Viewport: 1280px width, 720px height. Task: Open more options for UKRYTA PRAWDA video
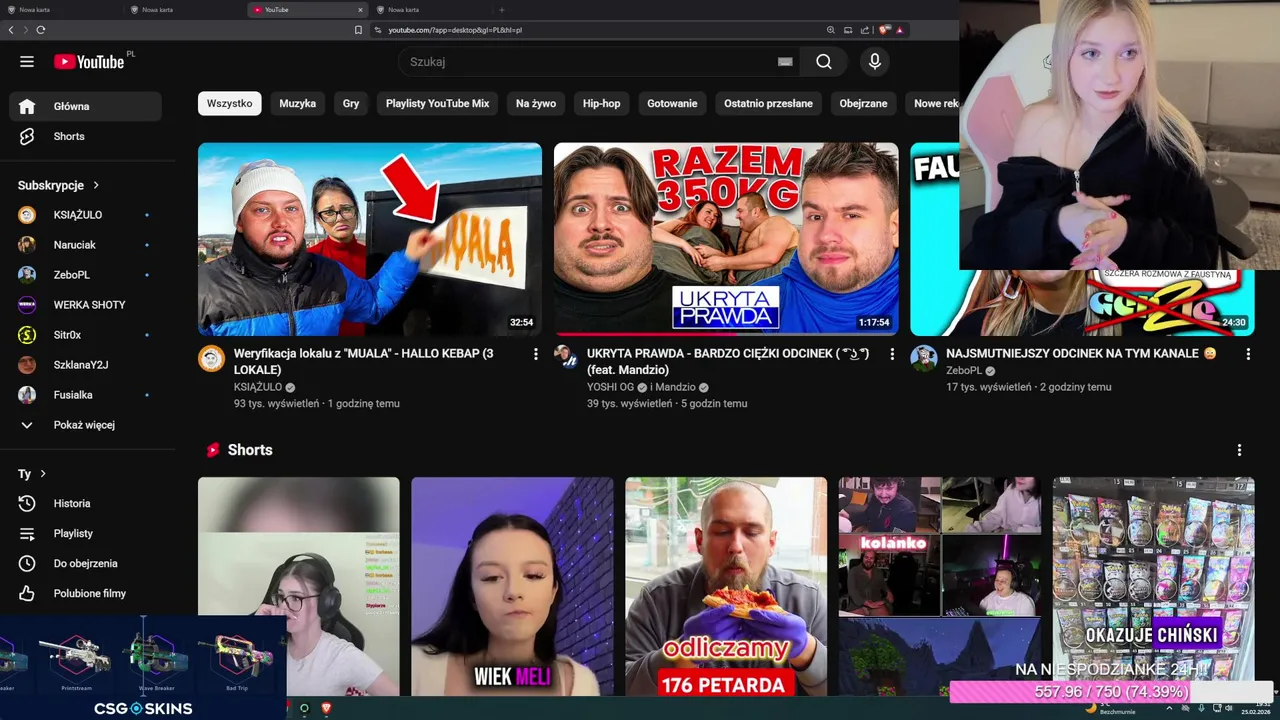point(892,354)
